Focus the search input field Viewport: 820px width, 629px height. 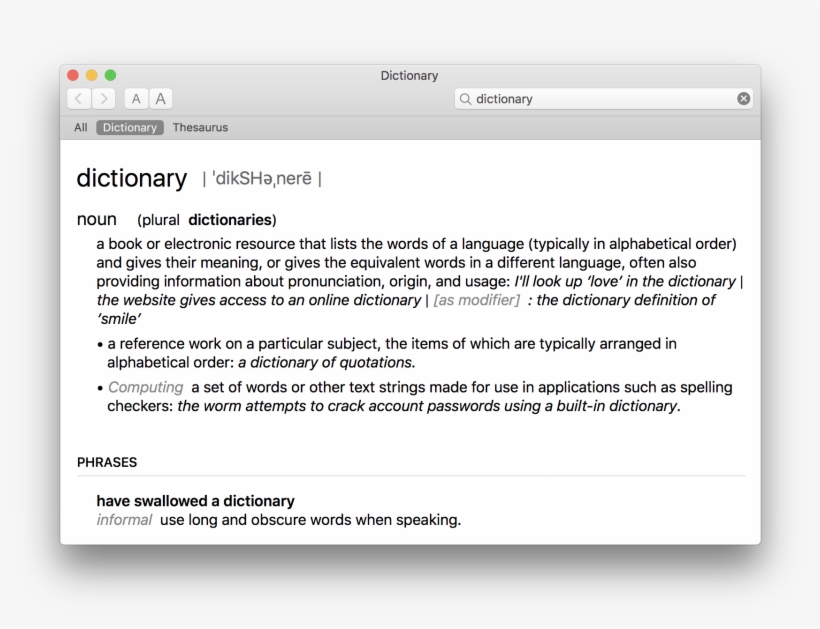click(x=600, y=99)
